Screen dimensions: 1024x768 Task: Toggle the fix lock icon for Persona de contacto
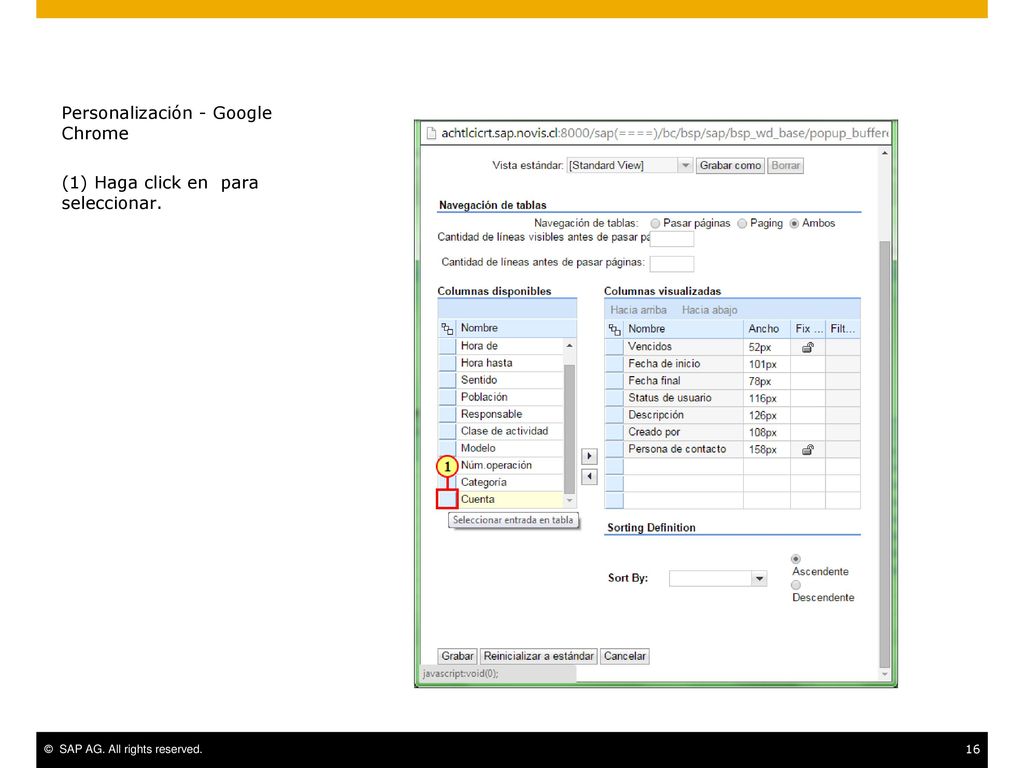click(808, 449)
